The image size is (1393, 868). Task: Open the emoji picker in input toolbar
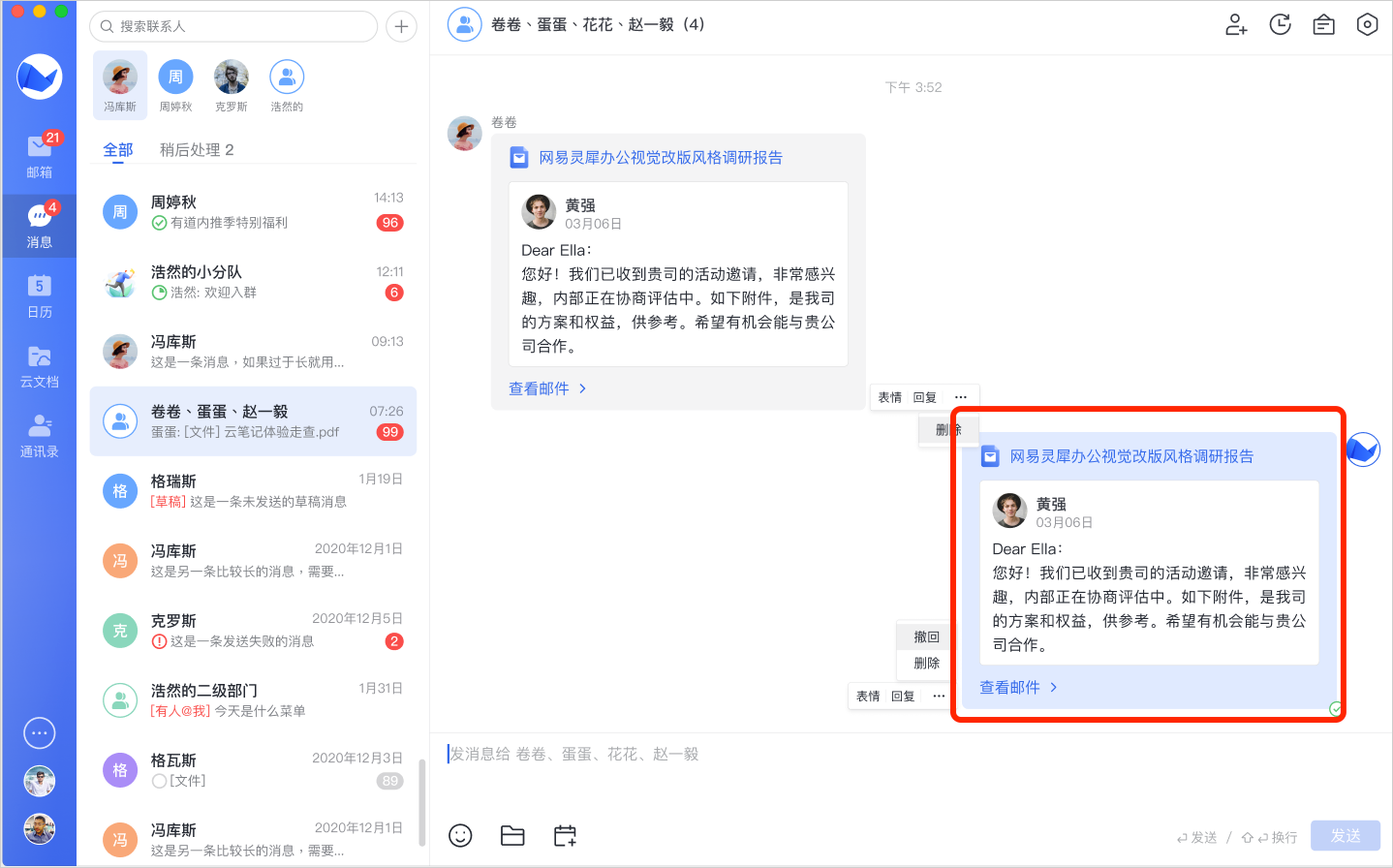pos(460,835)
